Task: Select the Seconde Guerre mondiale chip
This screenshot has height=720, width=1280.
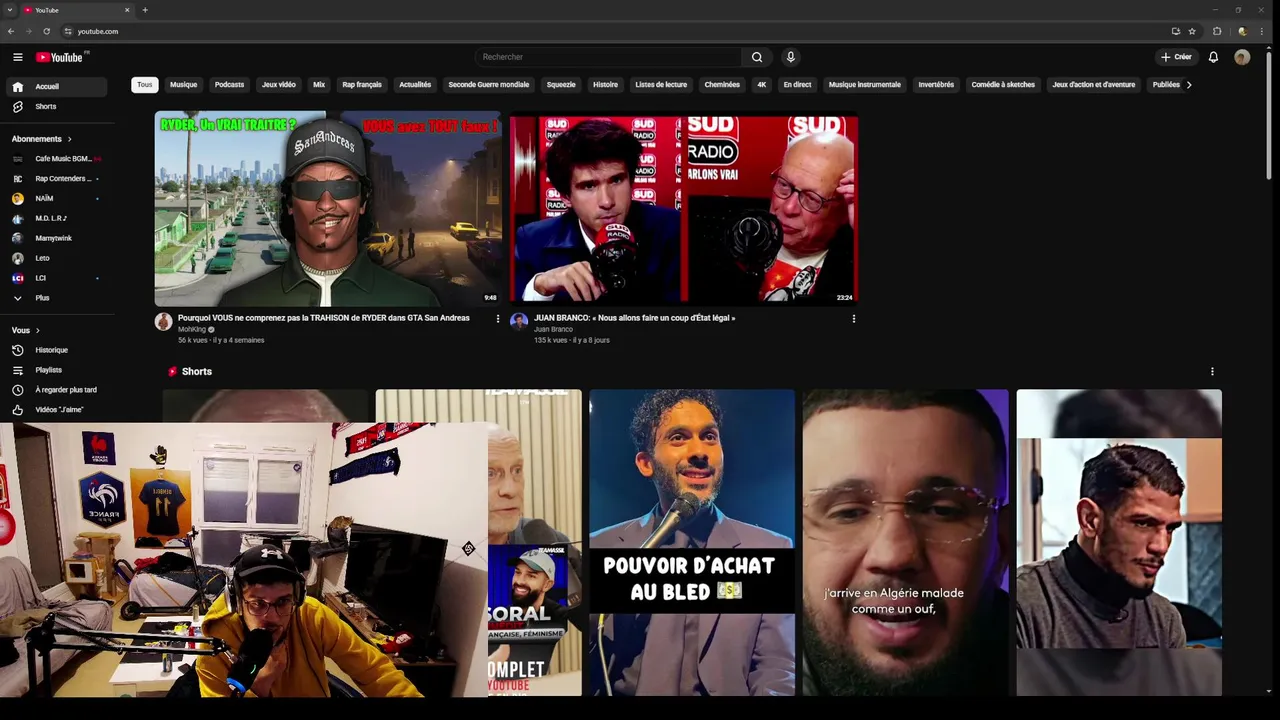Action: tap(489, 85)
